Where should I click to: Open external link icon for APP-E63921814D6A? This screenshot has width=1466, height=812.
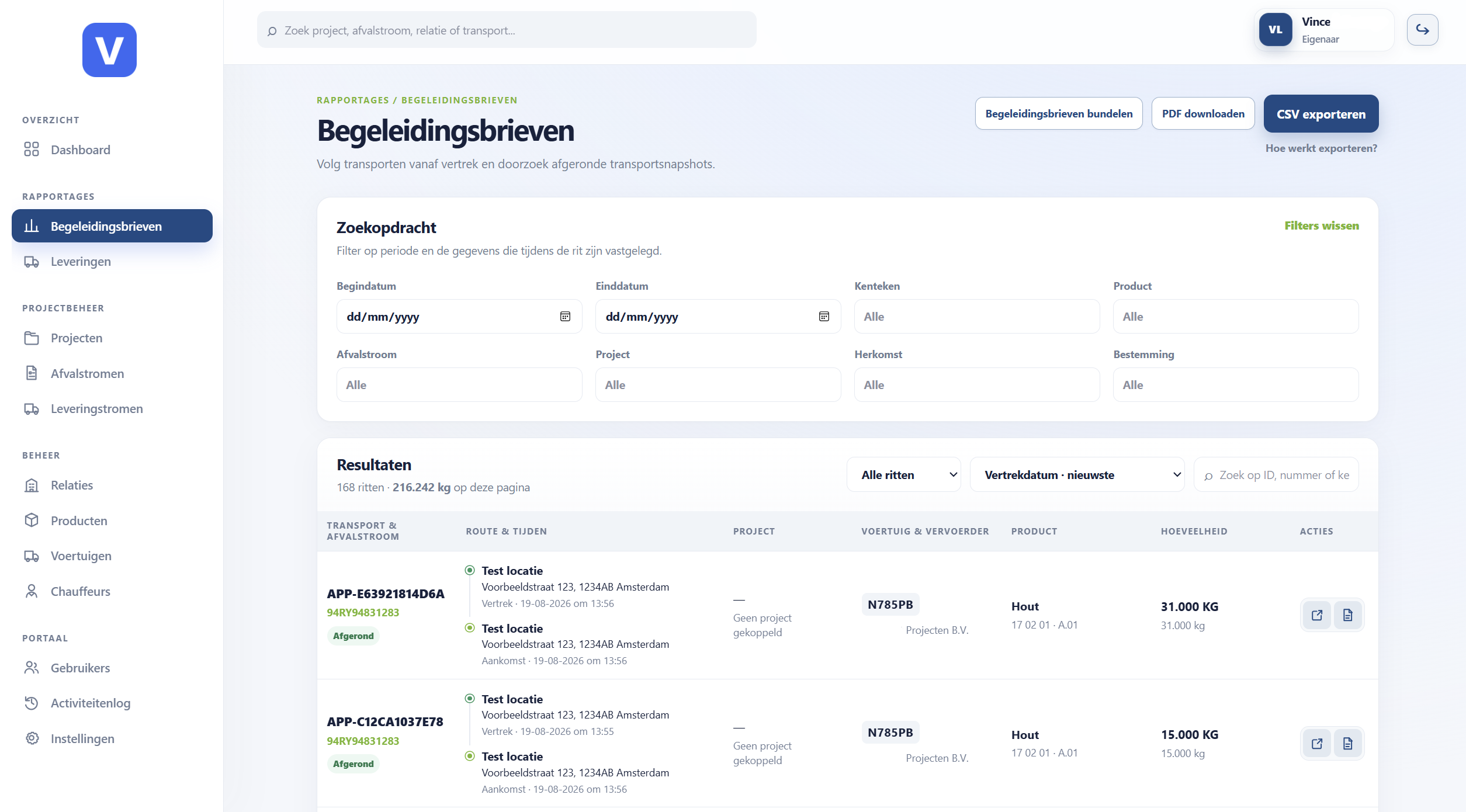click(1317, 615)
